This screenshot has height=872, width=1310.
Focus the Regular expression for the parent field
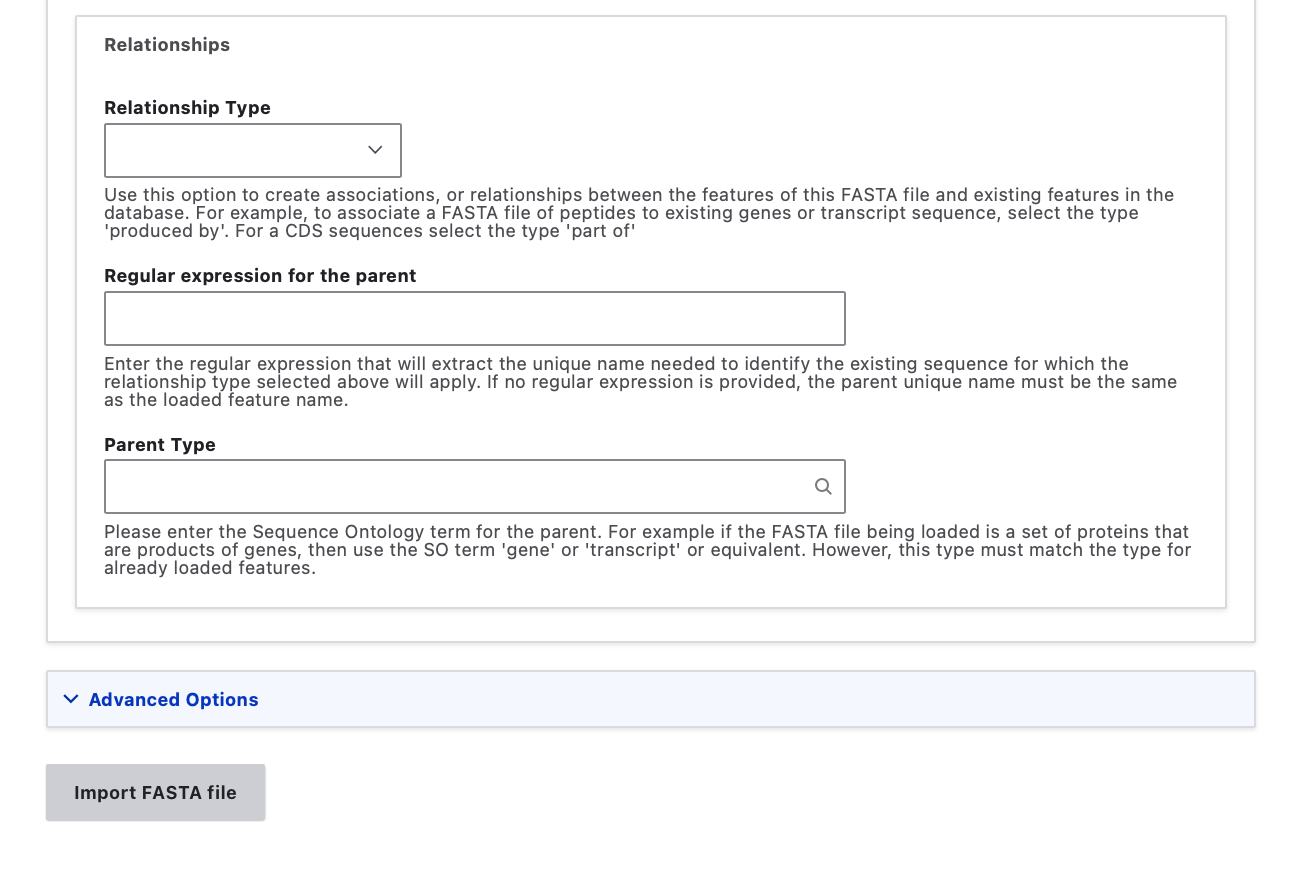475,318
